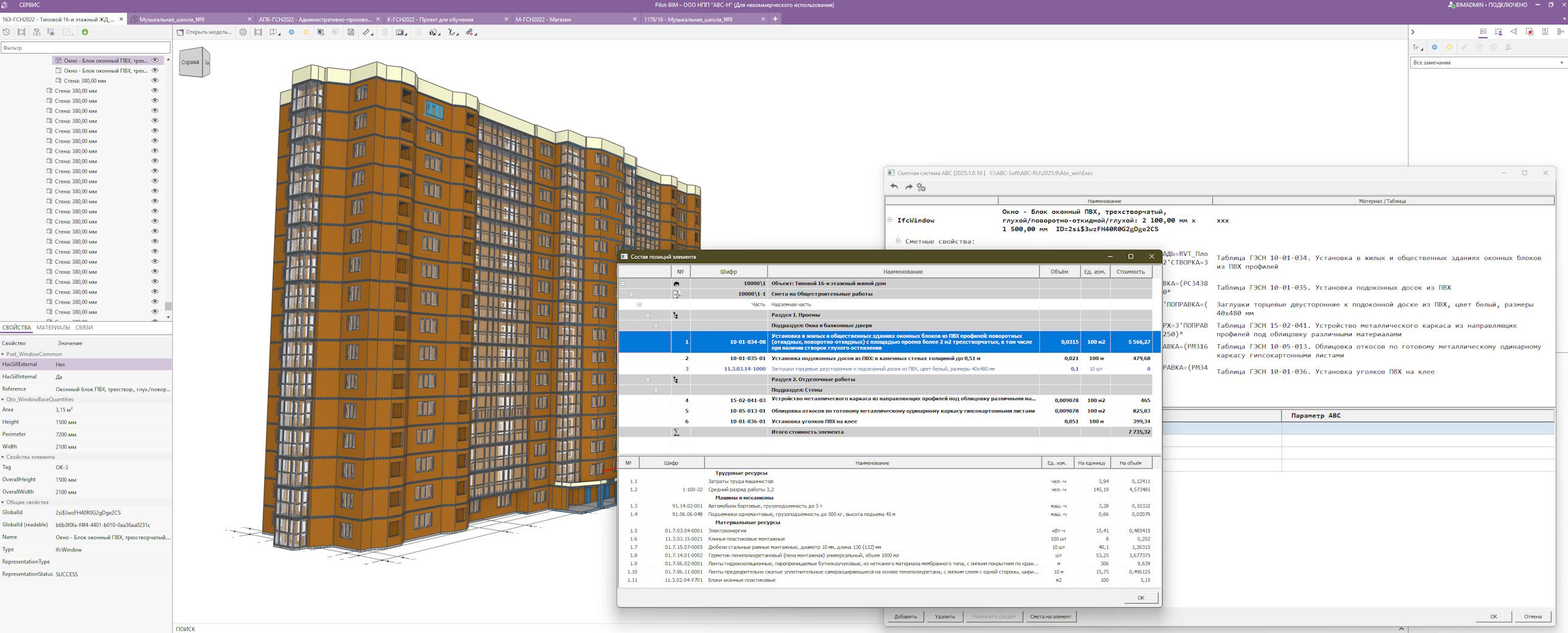Image resolution: width=1568 pixels, height=633 pixels.
Task: Select the ruler measurement tool
Action: click(x=366, y=32)
